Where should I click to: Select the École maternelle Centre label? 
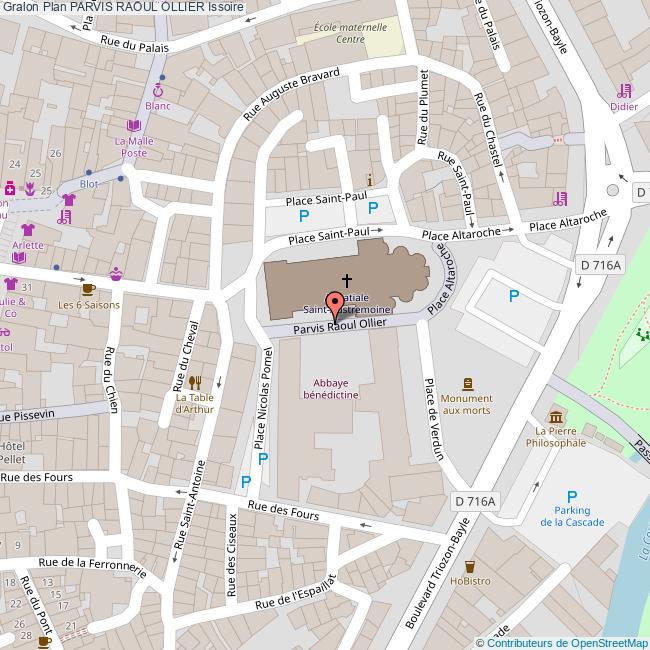(340, 36)
